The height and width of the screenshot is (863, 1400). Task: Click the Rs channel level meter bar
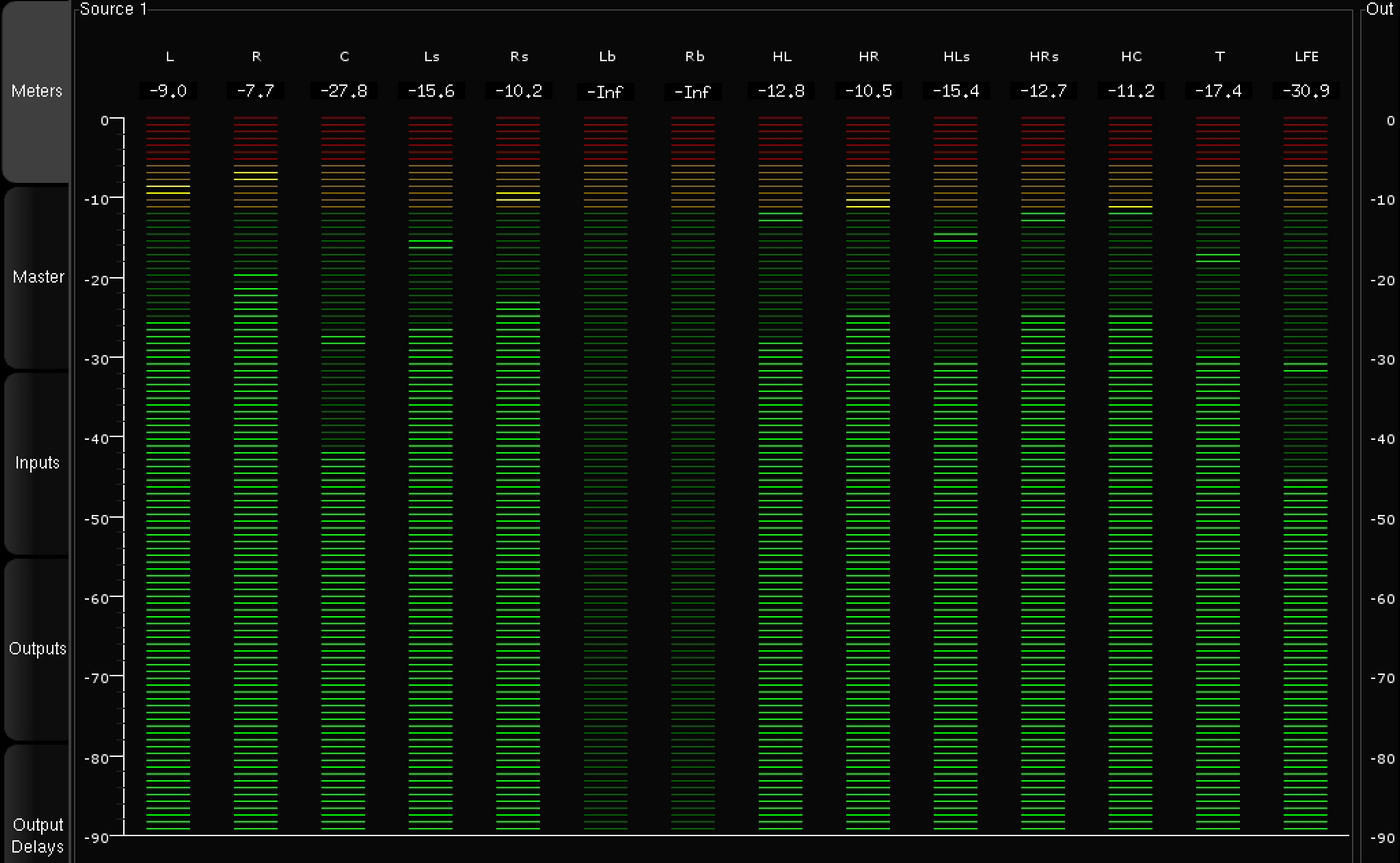coord(518,500)
